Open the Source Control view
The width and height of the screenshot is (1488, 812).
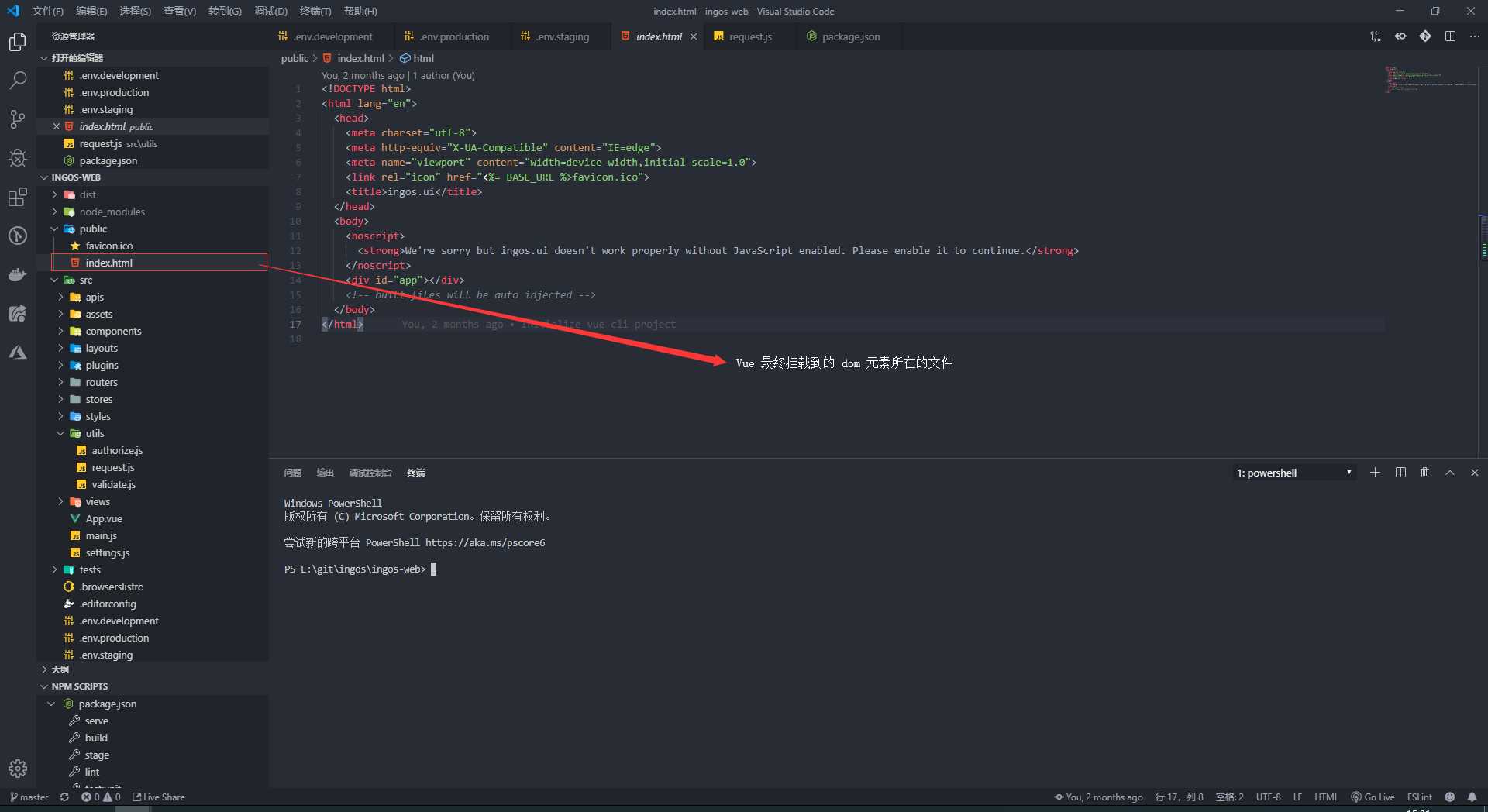tap(18, 119)
